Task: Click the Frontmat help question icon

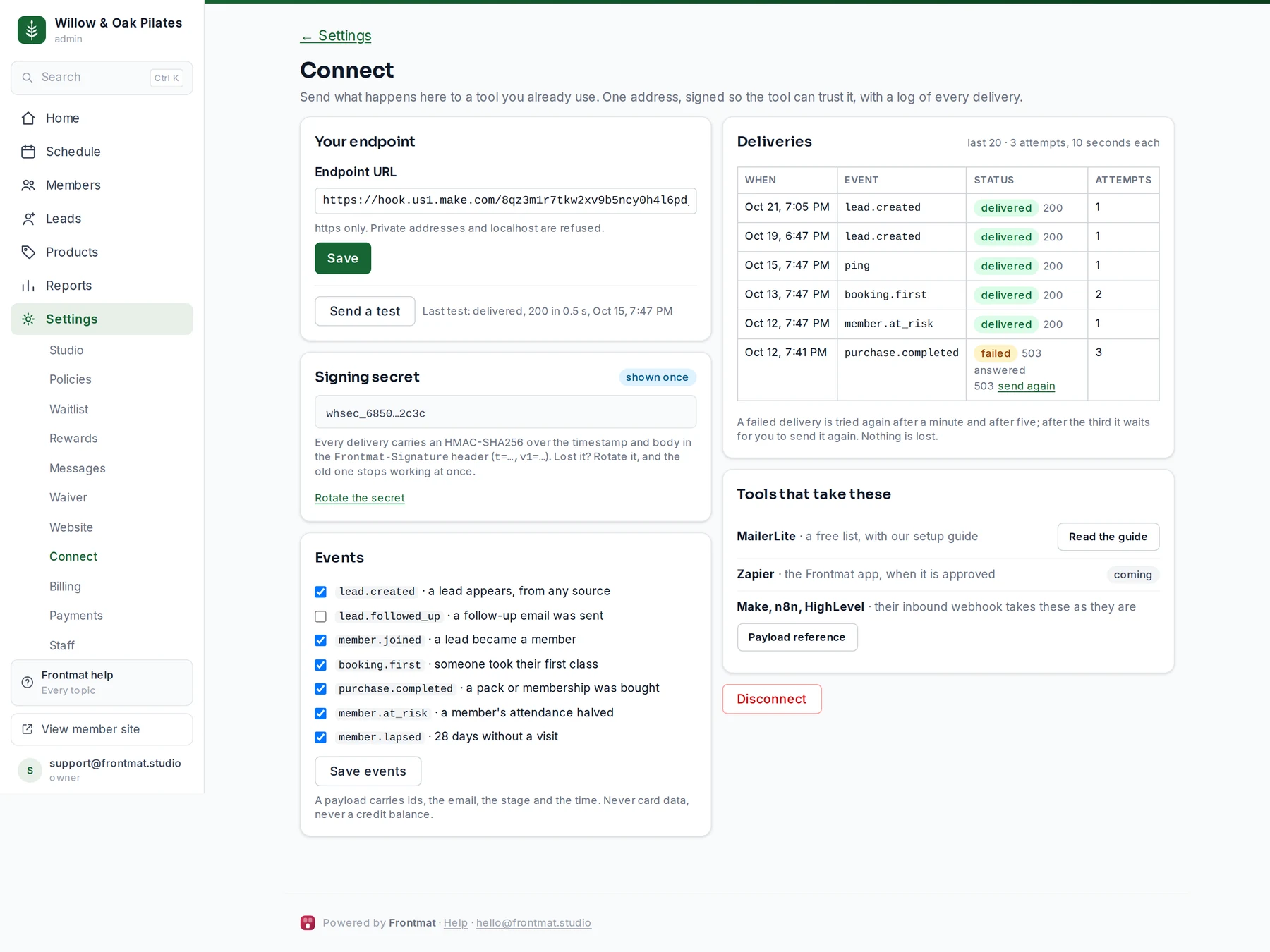Action: 28,683
